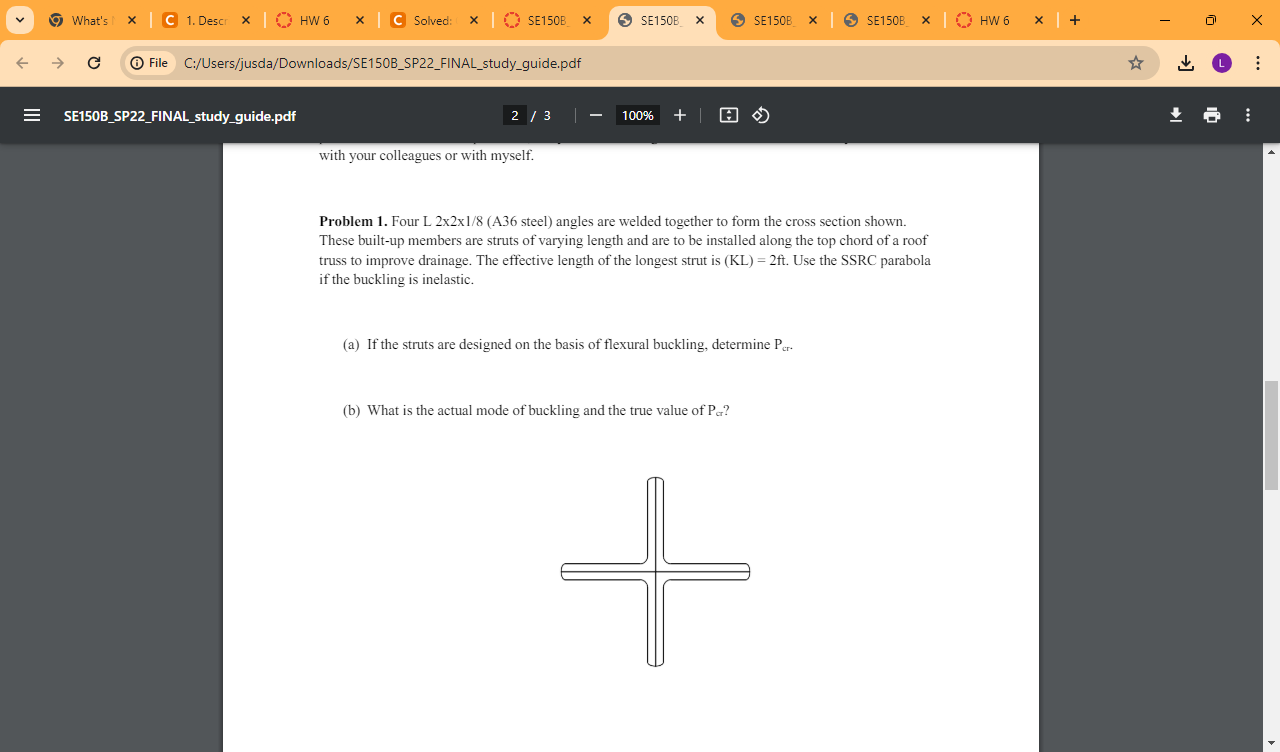Close the Solved: tab
This screenshot has width=1280, height=752.
(x=473, y=20)
